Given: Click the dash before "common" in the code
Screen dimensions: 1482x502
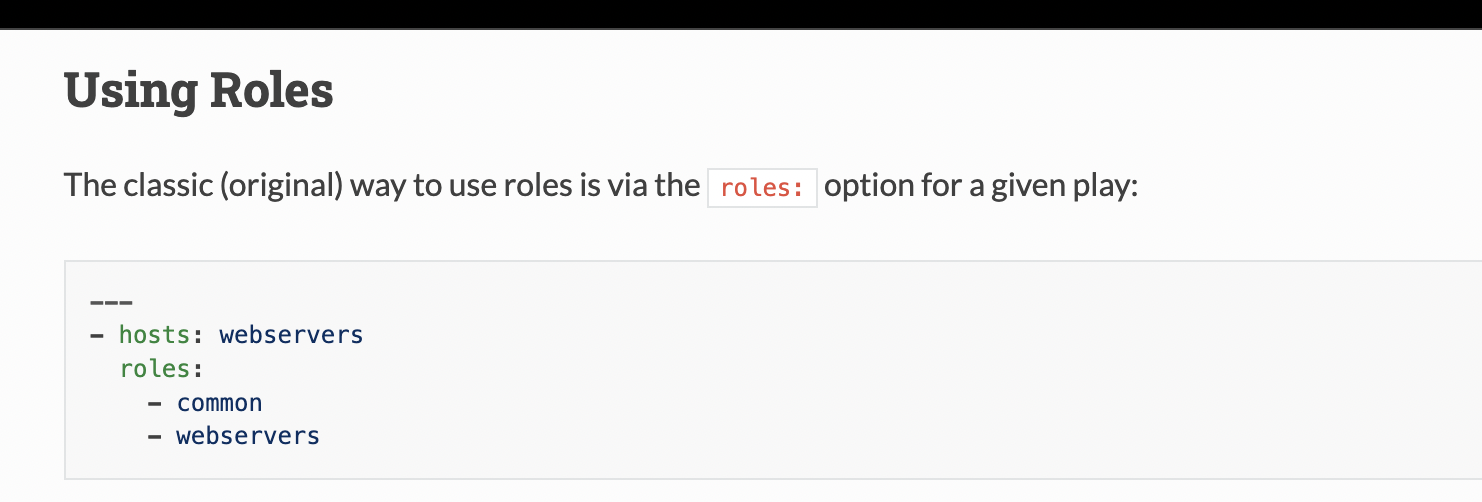Looking at the screenshot, I should tap(154, 402).
